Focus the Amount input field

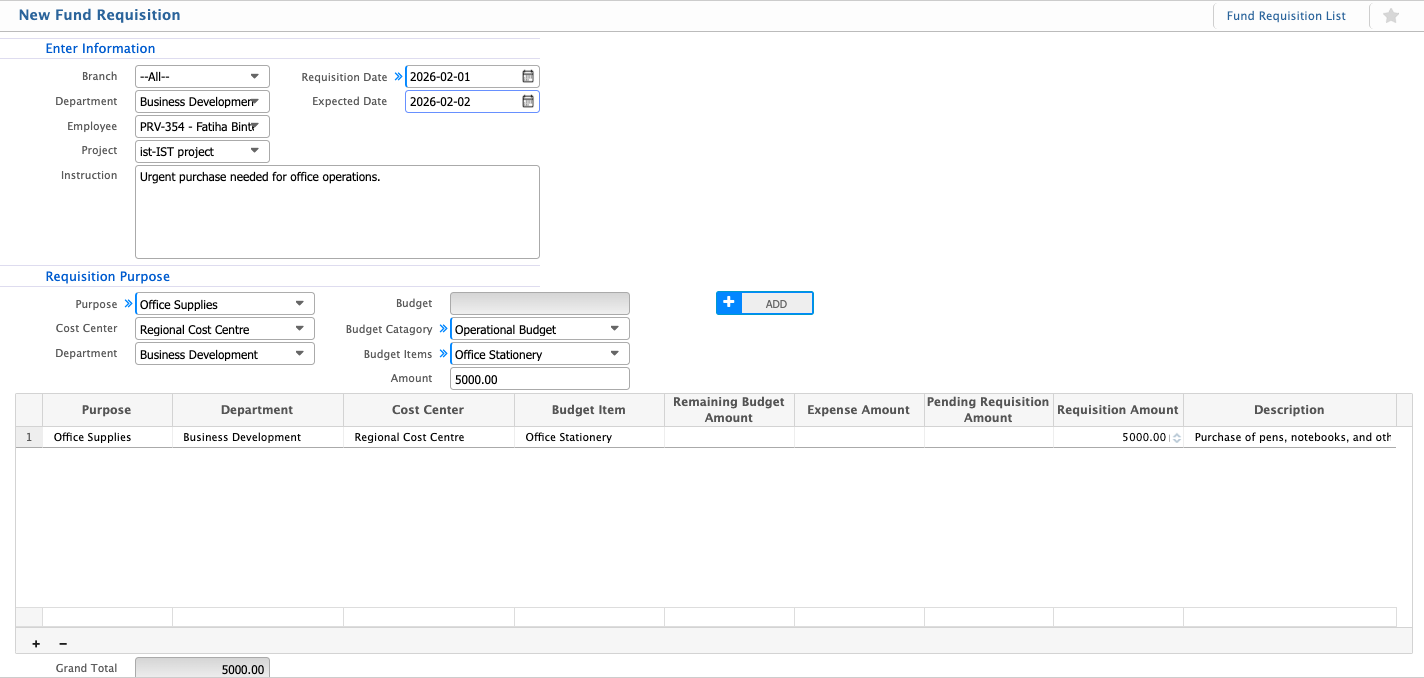tap(539, 379)
